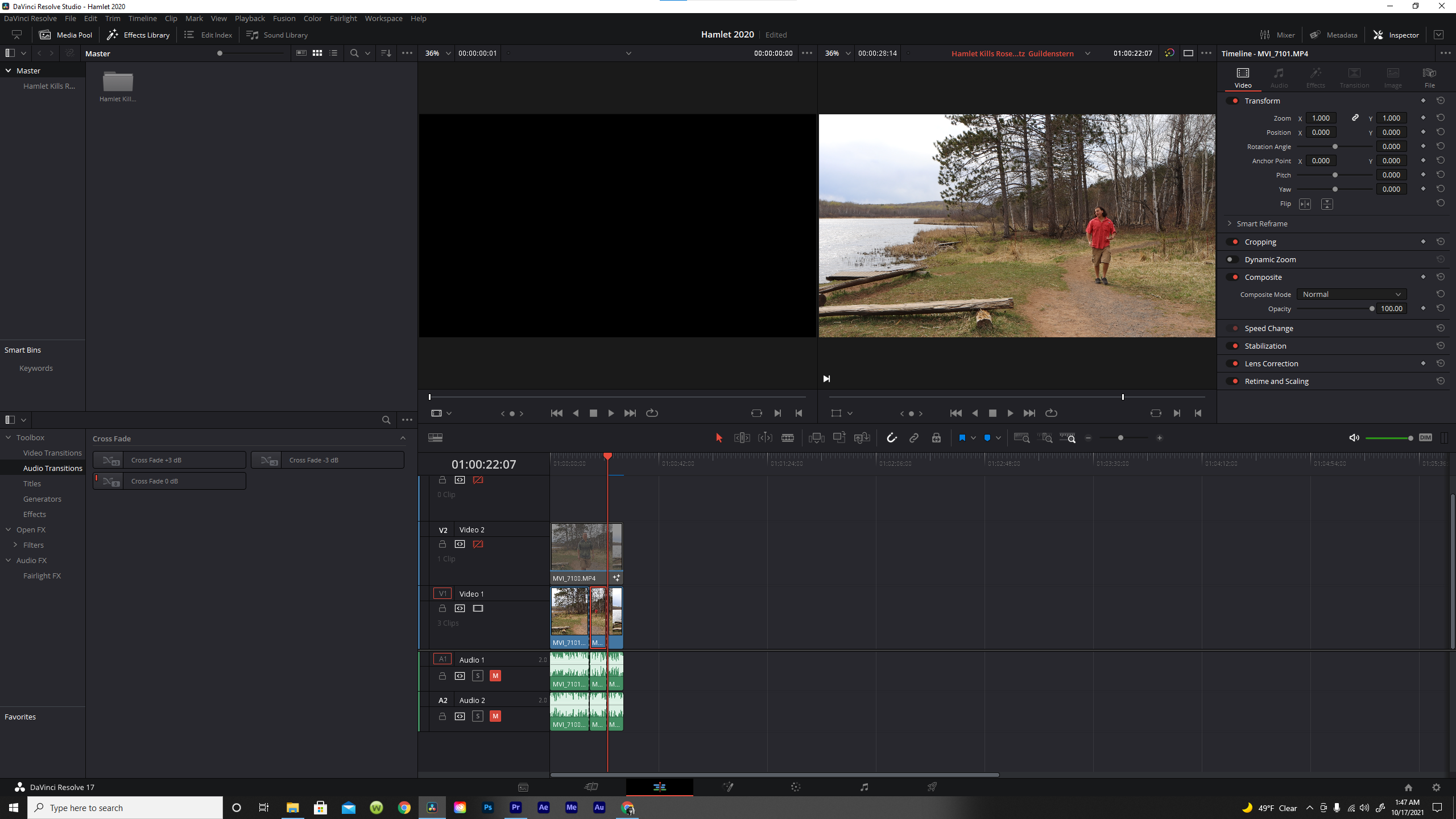Select the Blade Edit Mode tool
This screenshot has width=1456, height=819.
(x=788, y=437)
